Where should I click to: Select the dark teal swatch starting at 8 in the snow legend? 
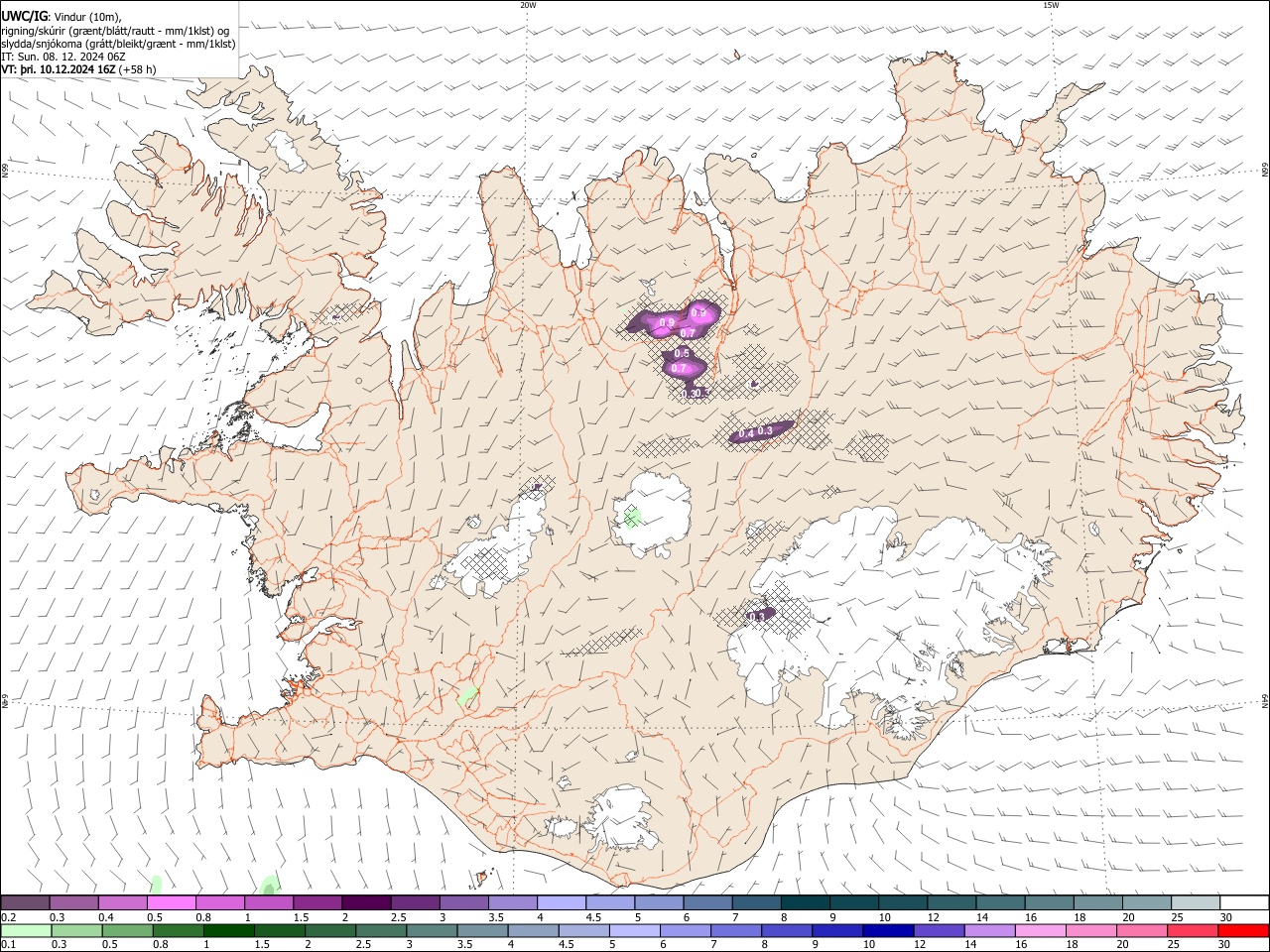[805, 903]
